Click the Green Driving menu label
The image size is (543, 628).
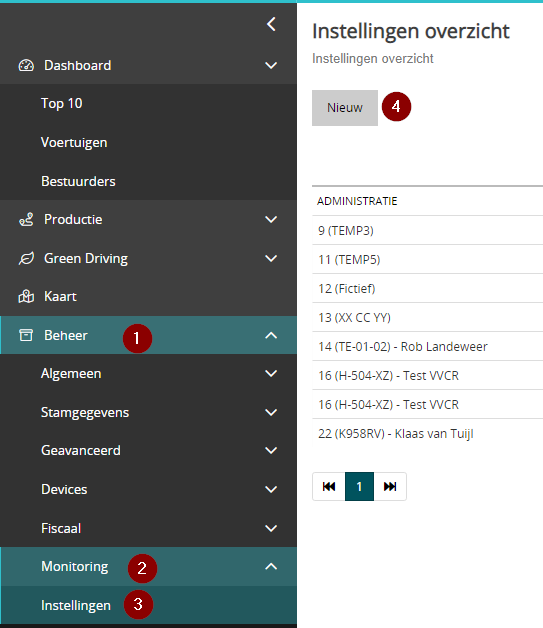tap(86, 258)
